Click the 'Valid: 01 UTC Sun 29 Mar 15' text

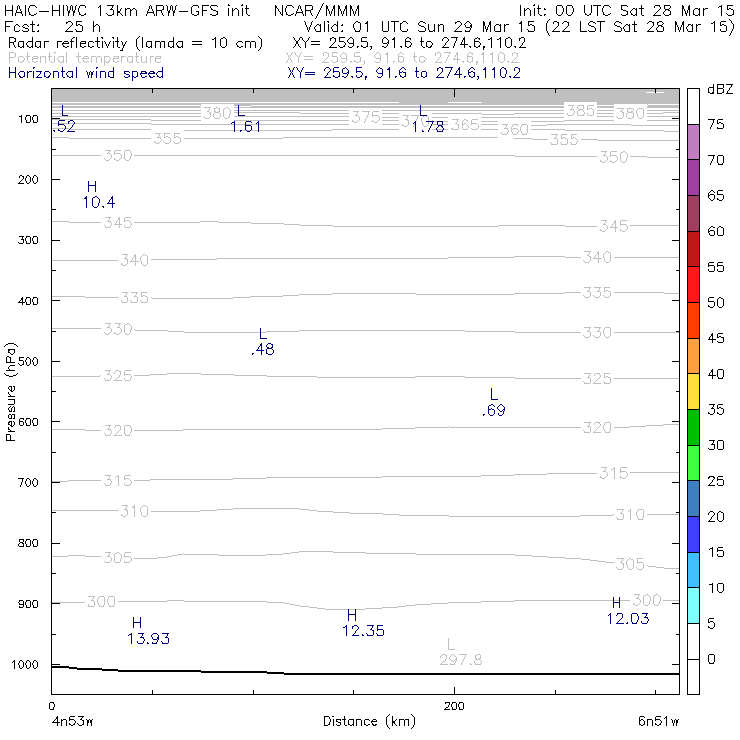pos(420,26)
